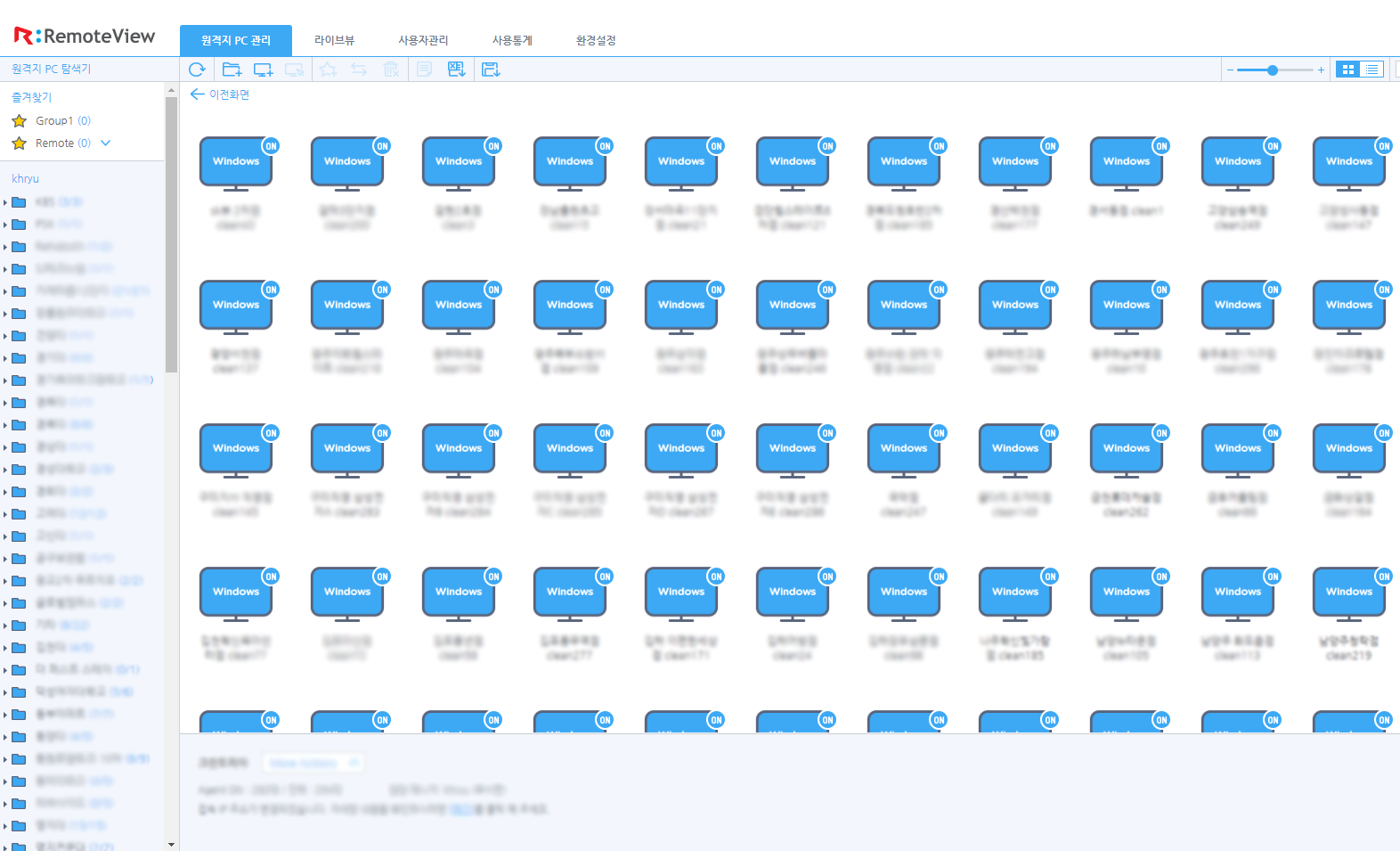Open the 원격지 PC 관리 tab
This screenshot has width=1400, height=851.
click(236, 40)
